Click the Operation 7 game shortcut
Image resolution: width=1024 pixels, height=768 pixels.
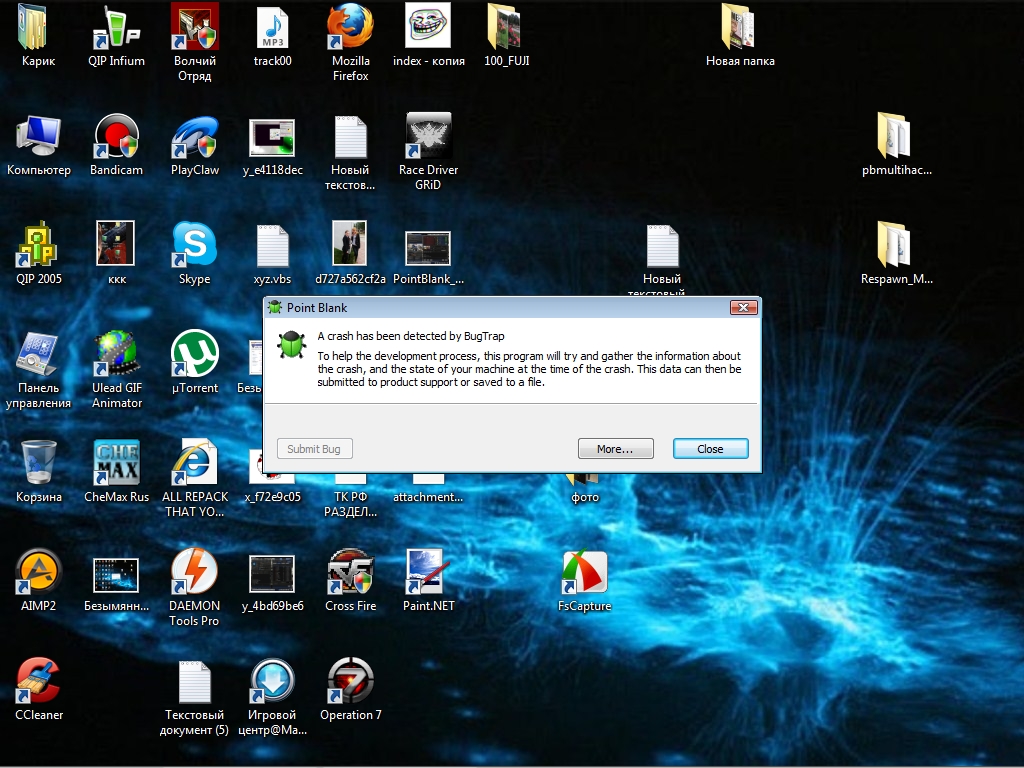coord(351,681)
